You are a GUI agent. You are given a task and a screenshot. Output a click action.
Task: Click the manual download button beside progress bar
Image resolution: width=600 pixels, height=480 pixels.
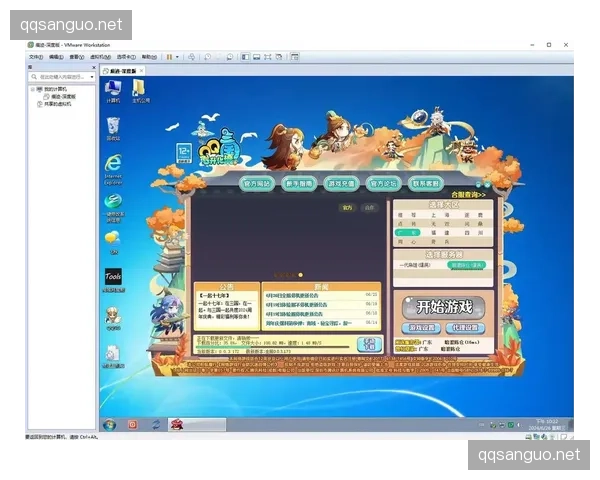click(369, 344)
